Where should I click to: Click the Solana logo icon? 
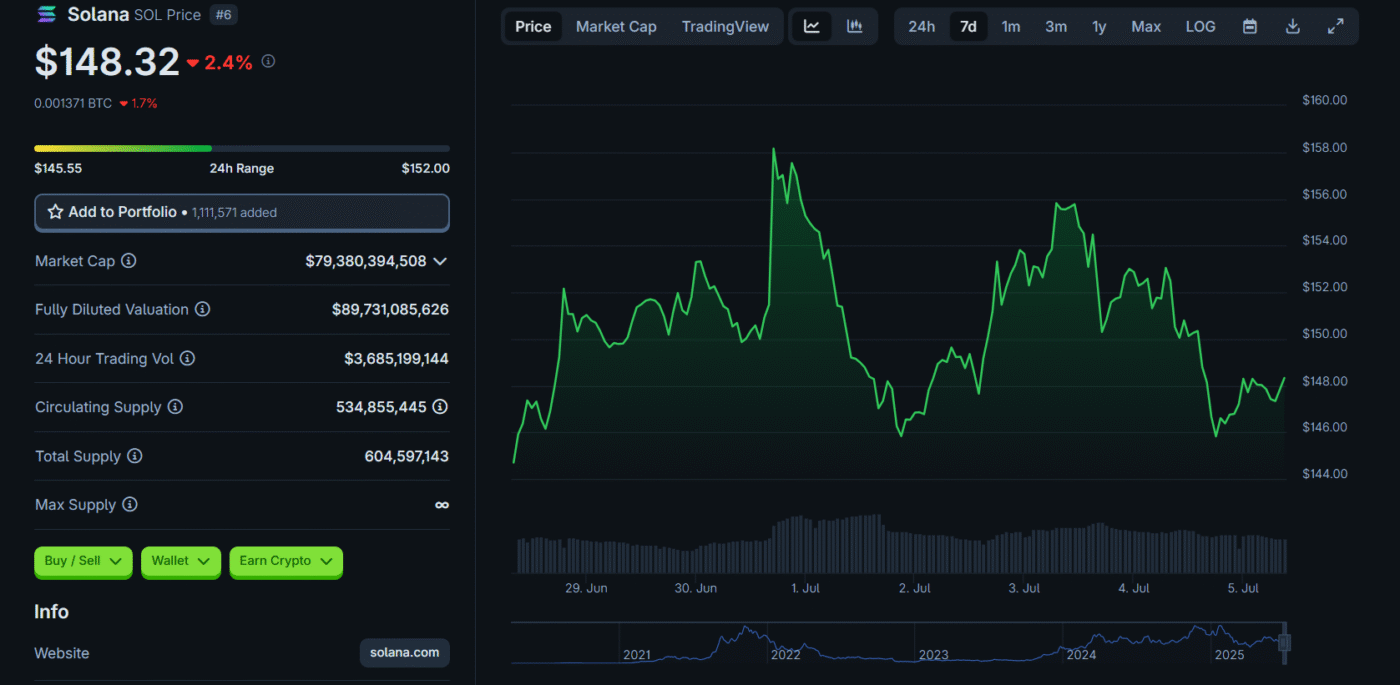coord(47,15)
